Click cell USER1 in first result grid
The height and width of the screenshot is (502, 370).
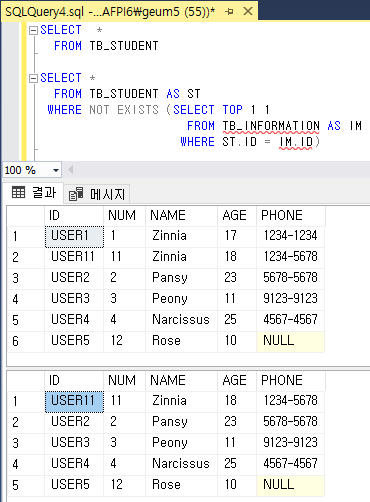tap(74, 237)
